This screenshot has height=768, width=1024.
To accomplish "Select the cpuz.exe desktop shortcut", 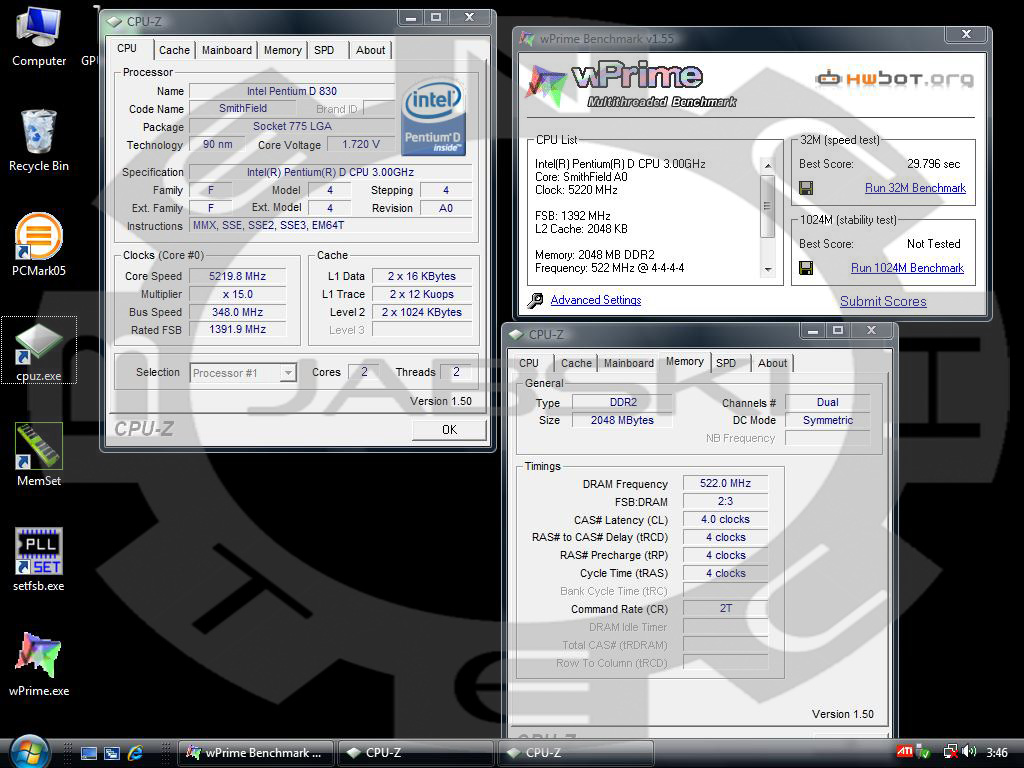I will (39, 350).
